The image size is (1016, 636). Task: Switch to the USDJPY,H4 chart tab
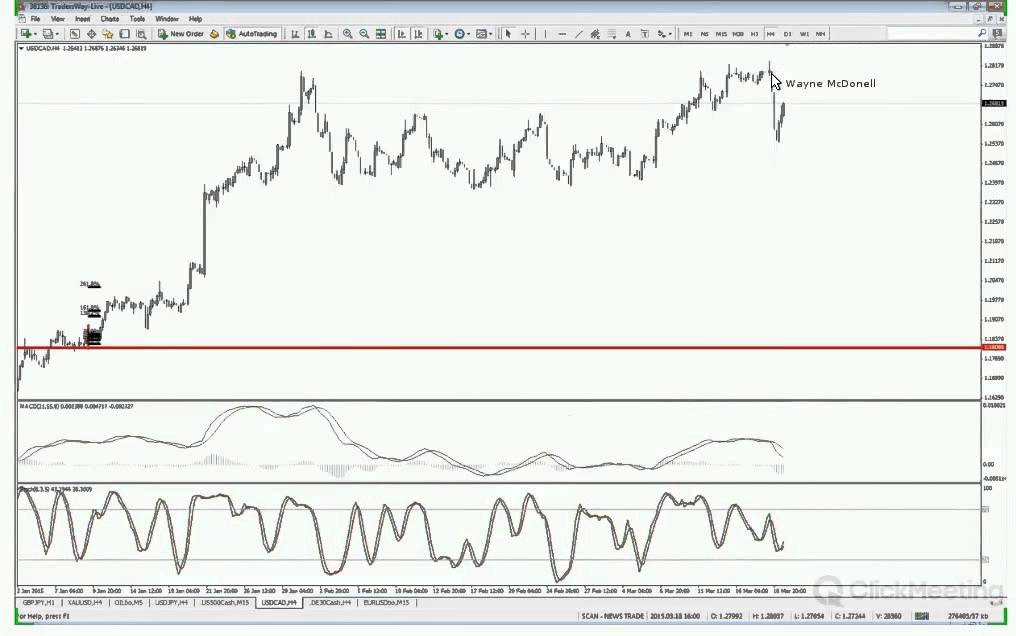coord(172,602)
